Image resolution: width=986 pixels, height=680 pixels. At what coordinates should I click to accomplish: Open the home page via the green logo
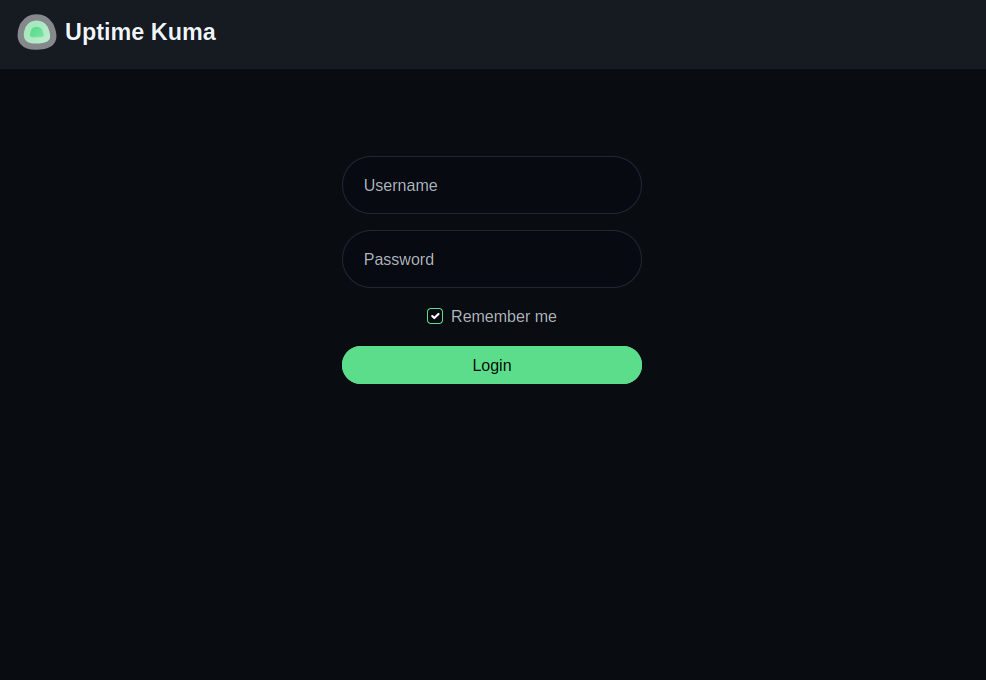(37, 32)
